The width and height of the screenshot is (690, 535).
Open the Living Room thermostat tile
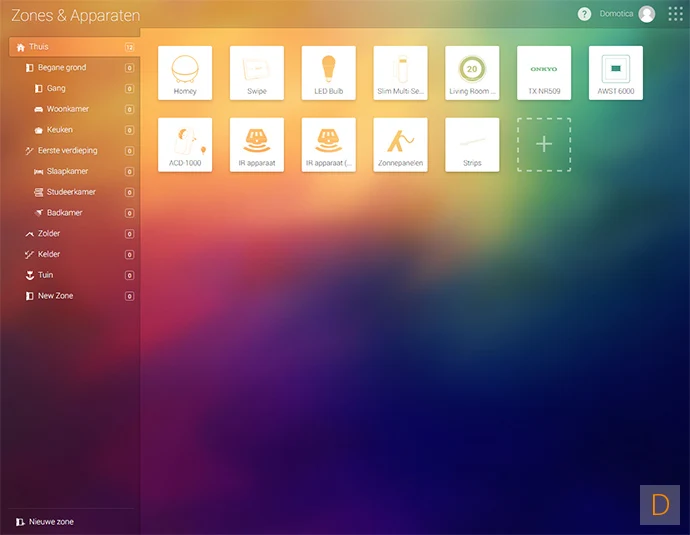(x=472, y=73)
